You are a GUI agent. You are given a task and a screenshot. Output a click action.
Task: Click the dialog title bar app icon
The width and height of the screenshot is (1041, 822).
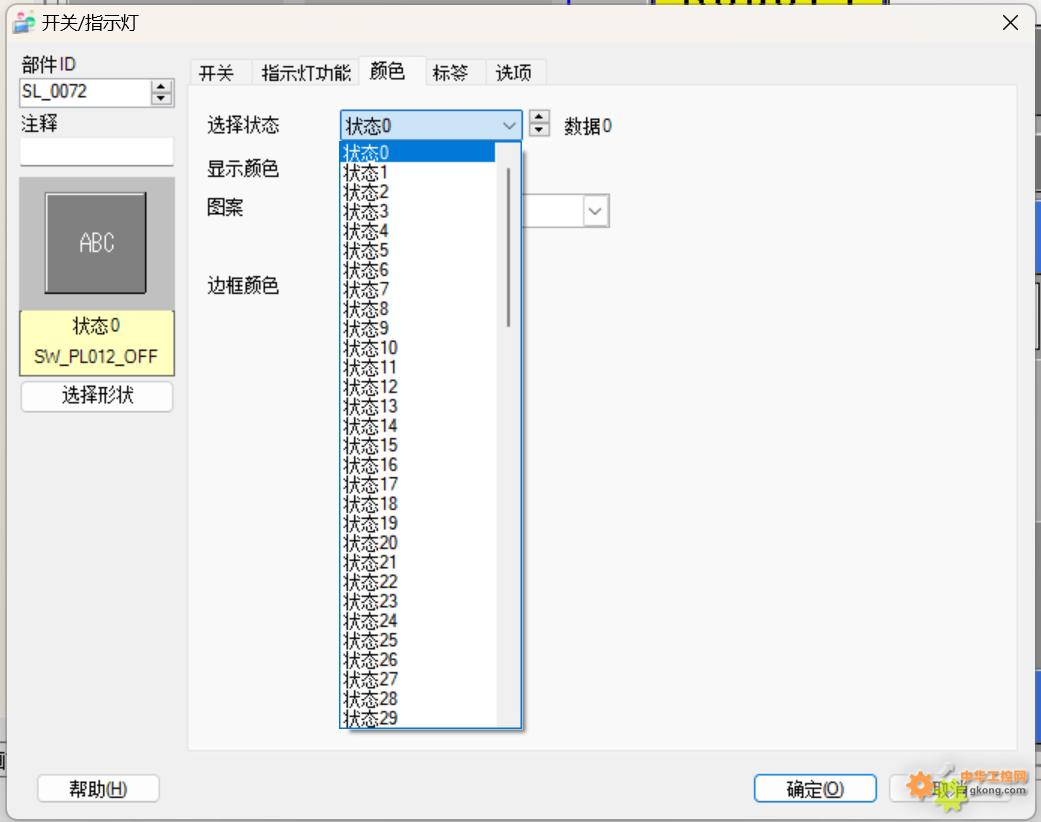pos(23,22)
